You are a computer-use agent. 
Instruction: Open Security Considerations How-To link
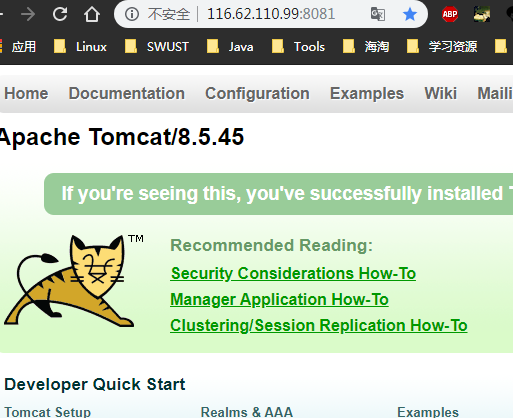tap(293, 273)
